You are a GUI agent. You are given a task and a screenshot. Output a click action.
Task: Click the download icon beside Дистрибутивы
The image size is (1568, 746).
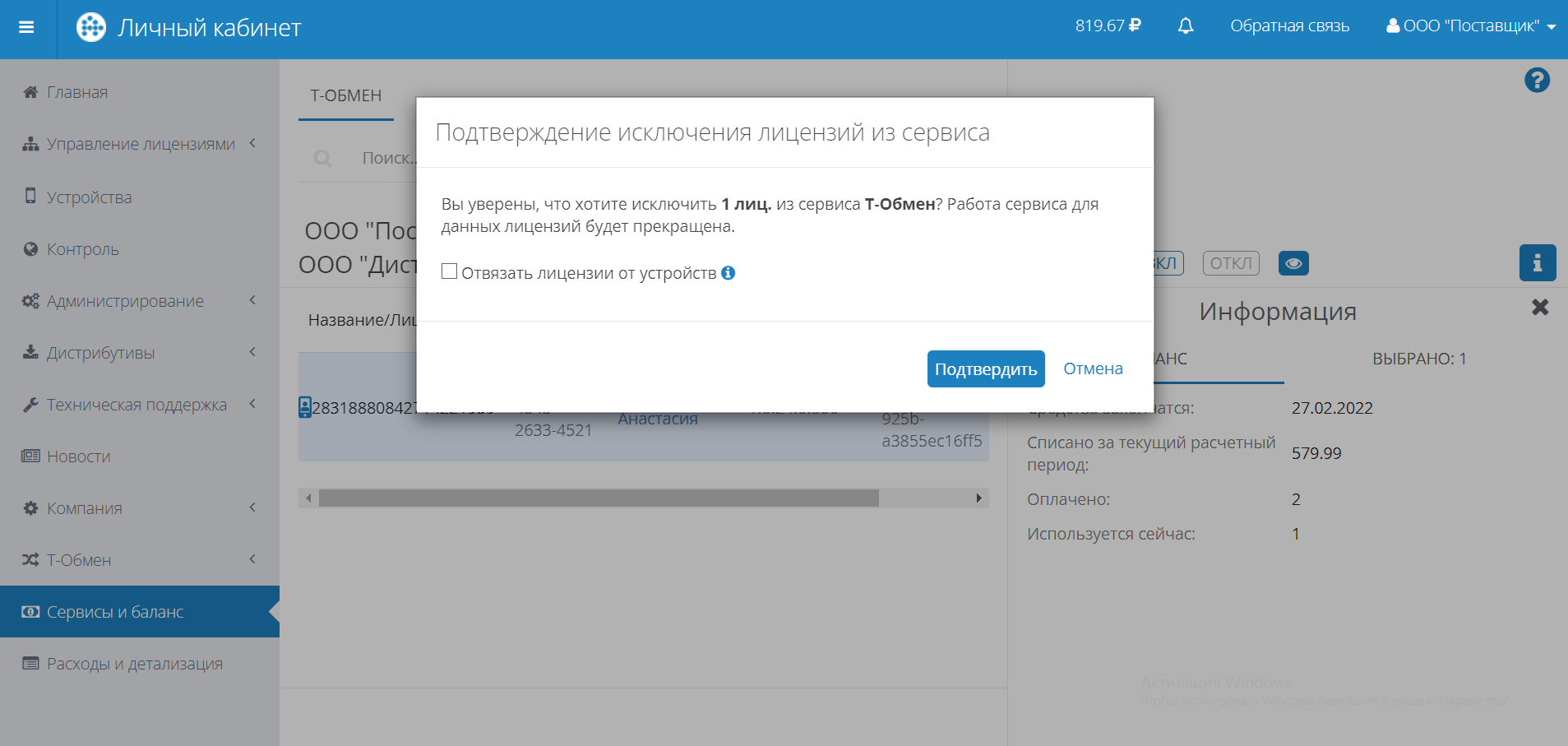(30, 352)
